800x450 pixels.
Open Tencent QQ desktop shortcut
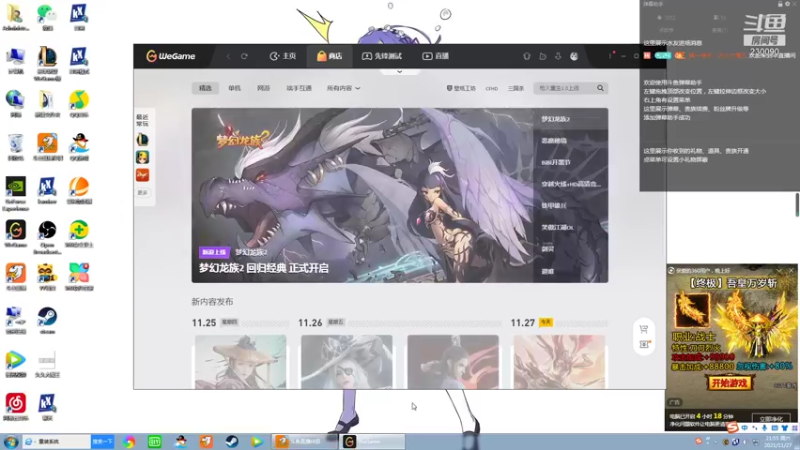tap(79, 147)
